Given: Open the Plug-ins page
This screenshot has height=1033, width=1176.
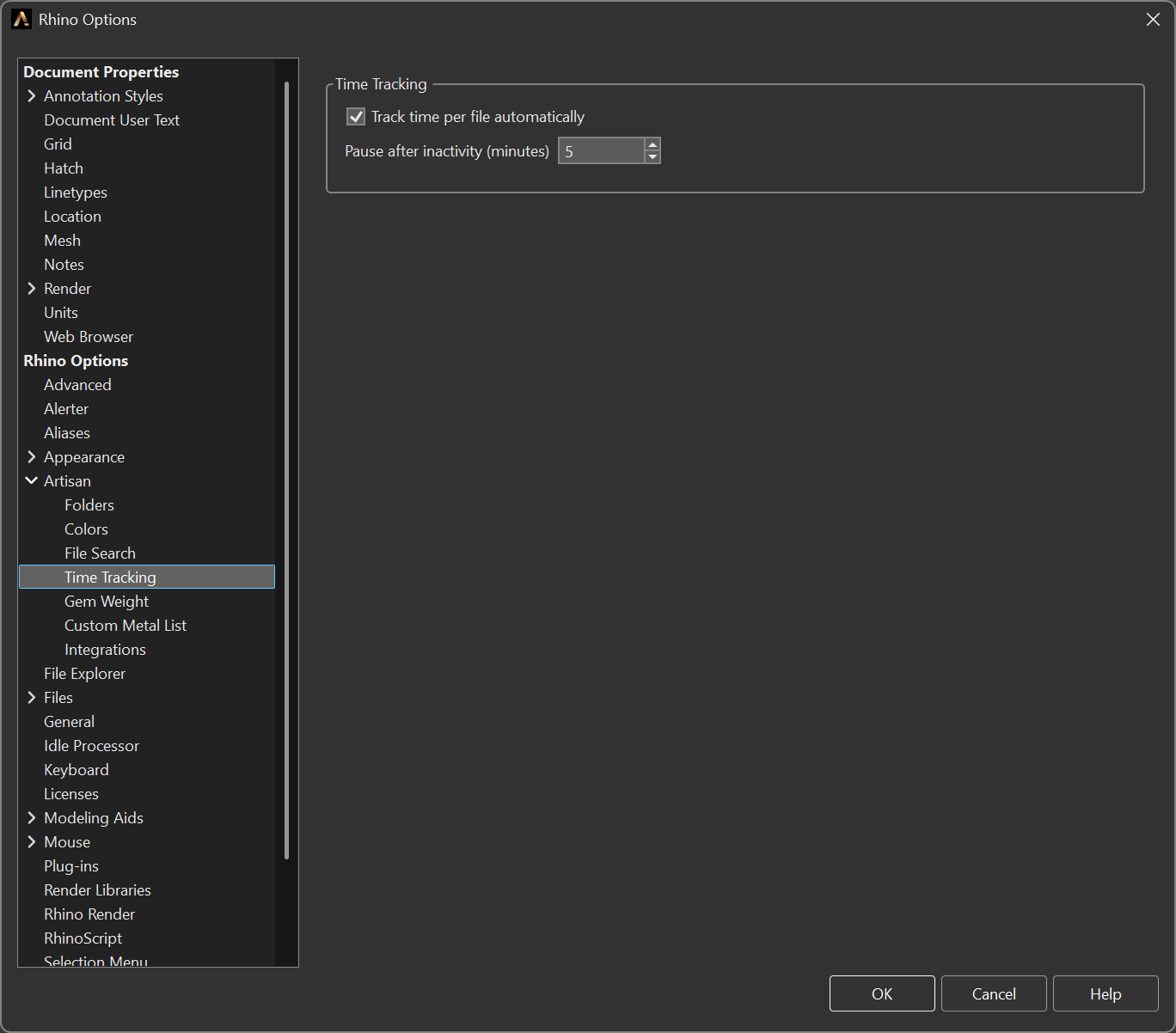Looking at the screenshot, I should (71, 866).
